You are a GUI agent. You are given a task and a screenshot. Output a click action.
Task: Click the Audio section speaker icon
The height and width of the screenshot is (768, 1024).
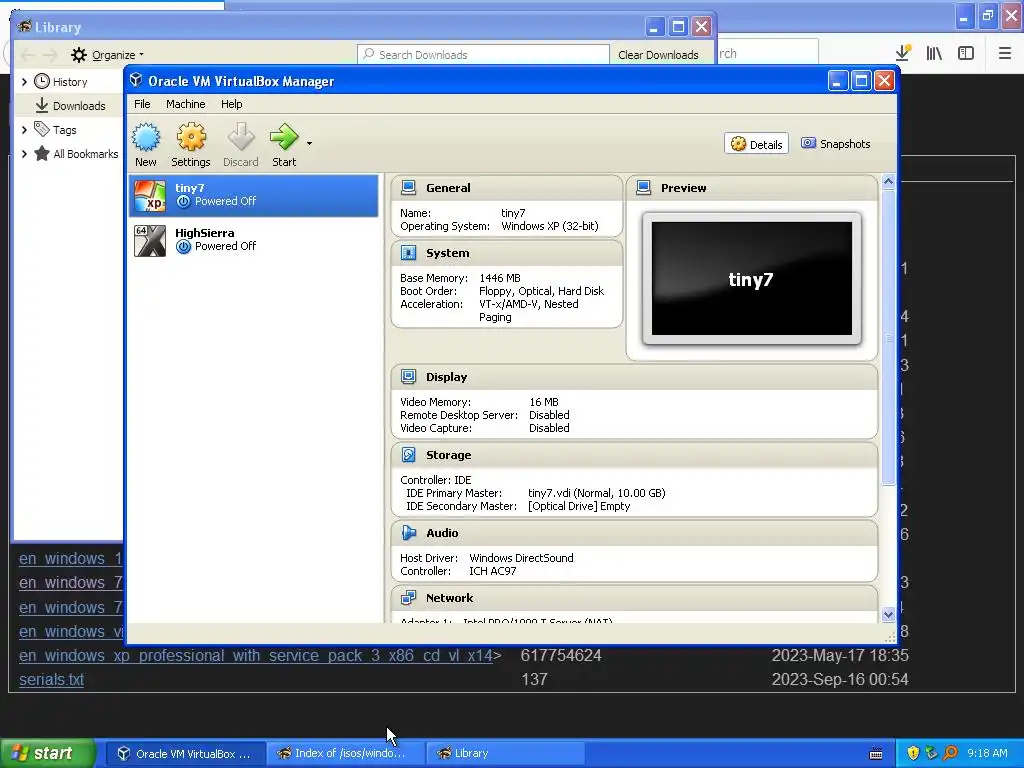pos(409,533)
